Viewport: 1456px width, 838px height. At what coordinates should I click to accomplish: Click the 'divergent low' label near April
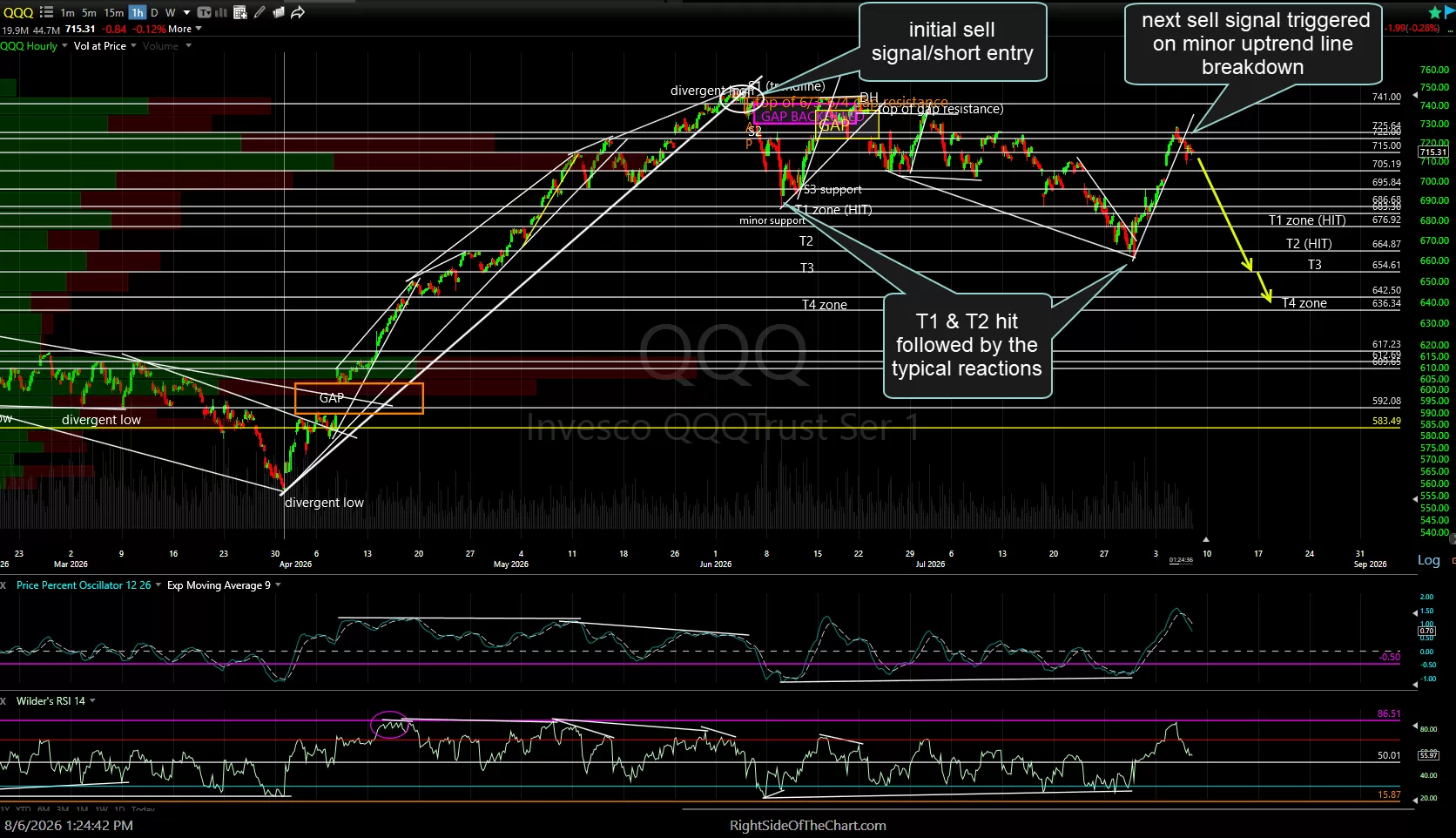(324, 503)
